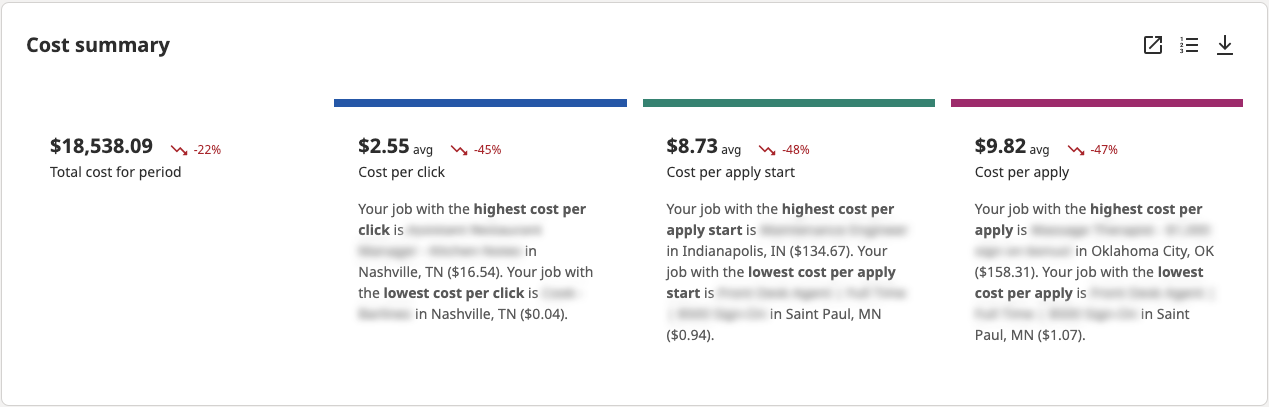This screenshot has height=407, width=1269.
Task: Click the downward trend arrow beside -22%
Action: [x=179, y=150]
